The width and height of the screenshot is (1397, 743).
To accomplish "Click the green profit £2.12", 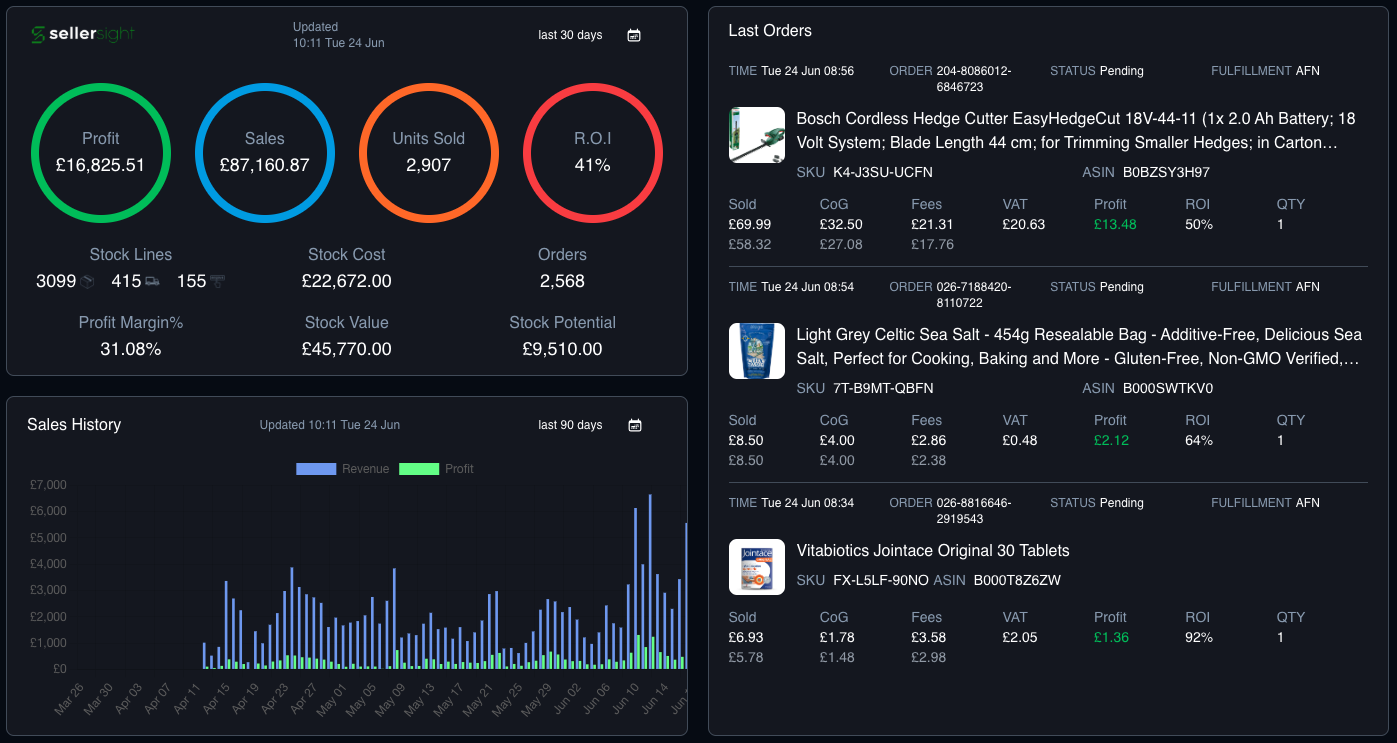I will coord(1111,441).
